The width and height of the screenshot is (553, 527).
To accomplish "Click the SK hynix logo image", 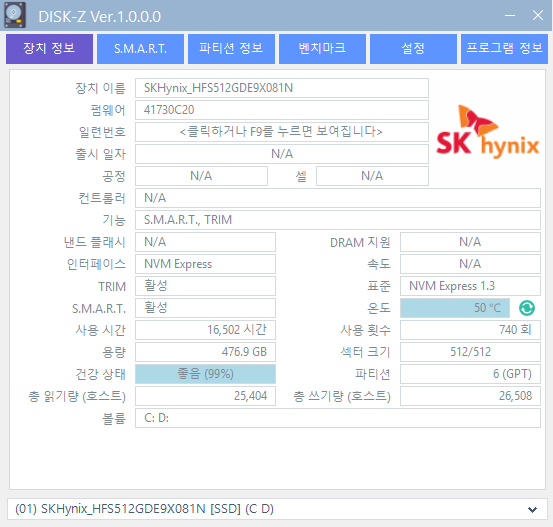I will point(487,131).
